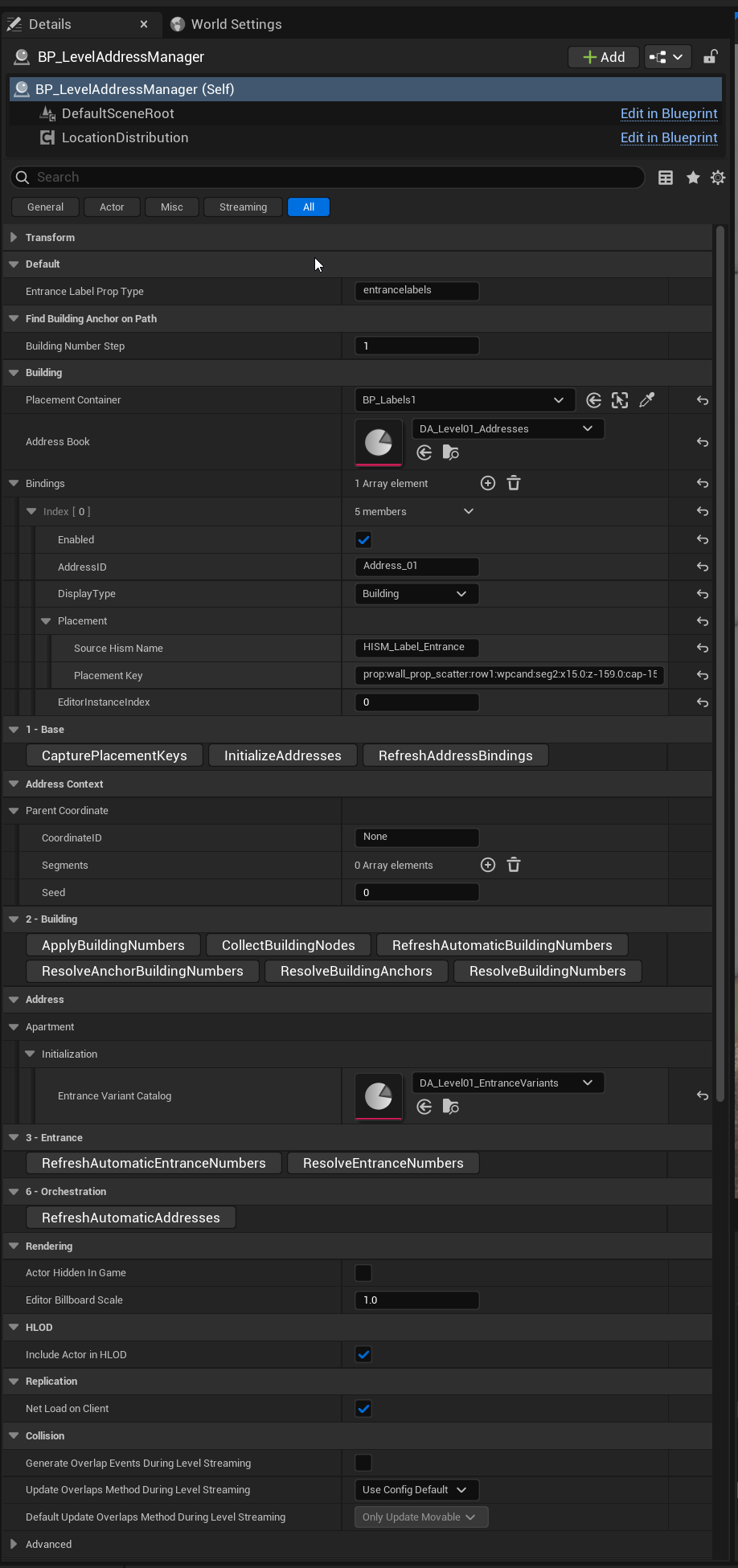The image size is (738, 1568).
Task: Click Edit in Blueprint for LocationDistribution
Action: (669, 137)
